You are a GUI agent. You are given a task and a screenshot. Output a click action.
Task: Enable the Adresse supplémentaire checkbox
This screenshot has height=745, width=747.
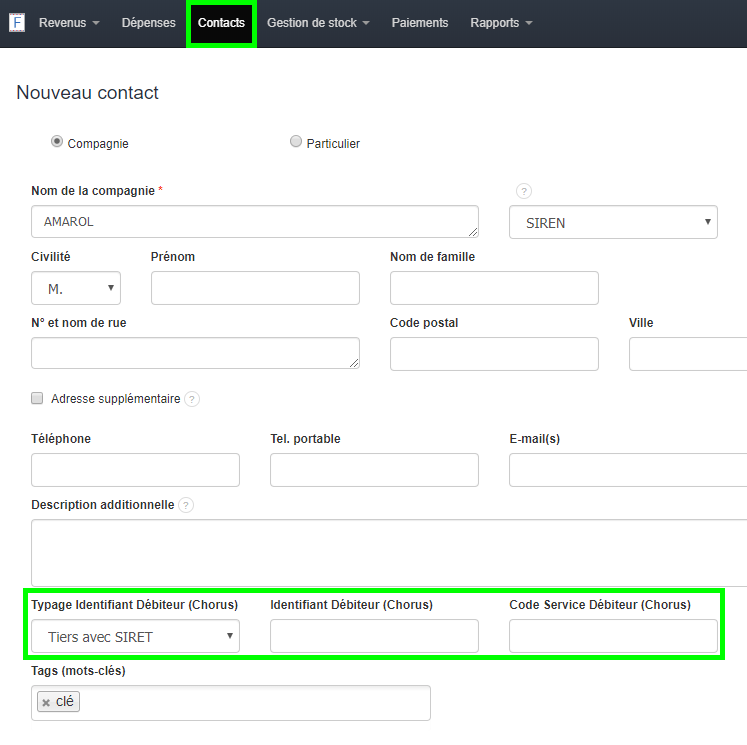pyautogui.click(x=38, y=398)
